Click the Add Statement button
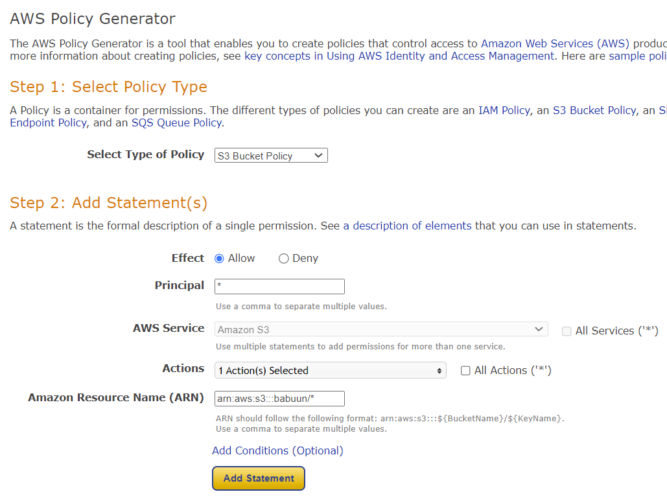This screenshot has width=667, height=503. pos(258,478)
